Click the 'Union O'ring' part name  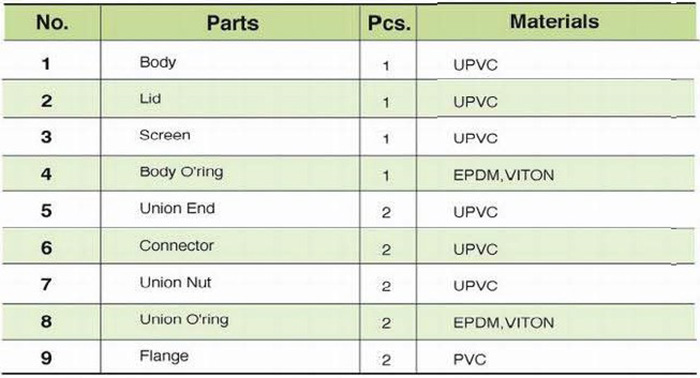pos(184,320)
